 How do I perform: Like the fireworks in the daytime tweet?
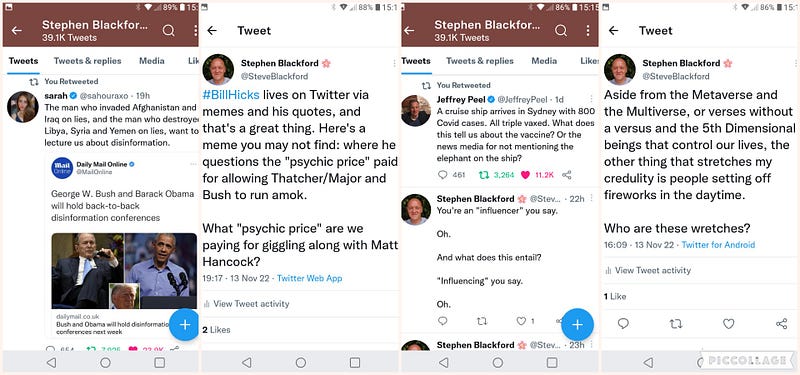[729, 323]
